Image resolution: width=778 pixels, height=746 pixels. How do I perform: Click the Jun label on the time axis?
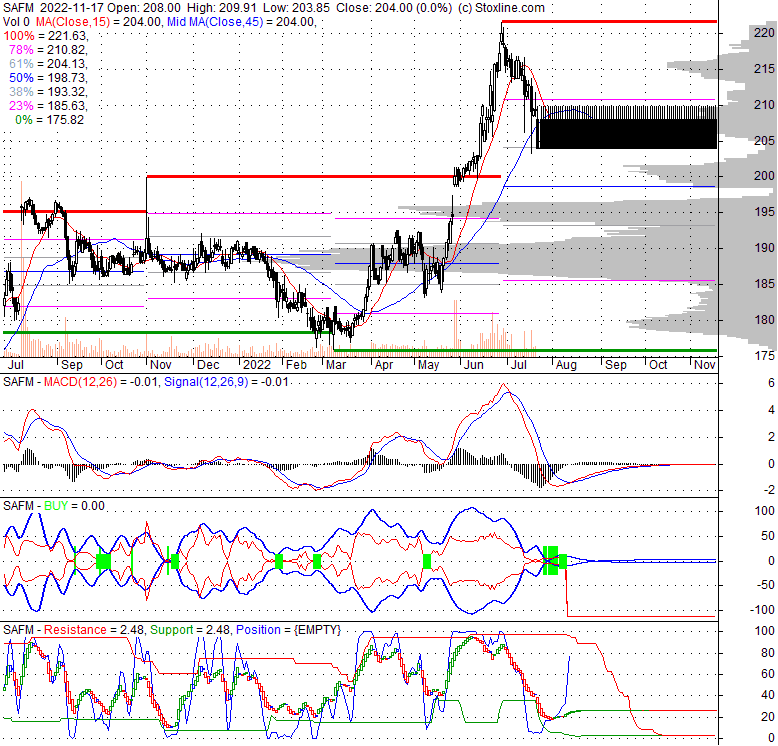click(473, 365)
